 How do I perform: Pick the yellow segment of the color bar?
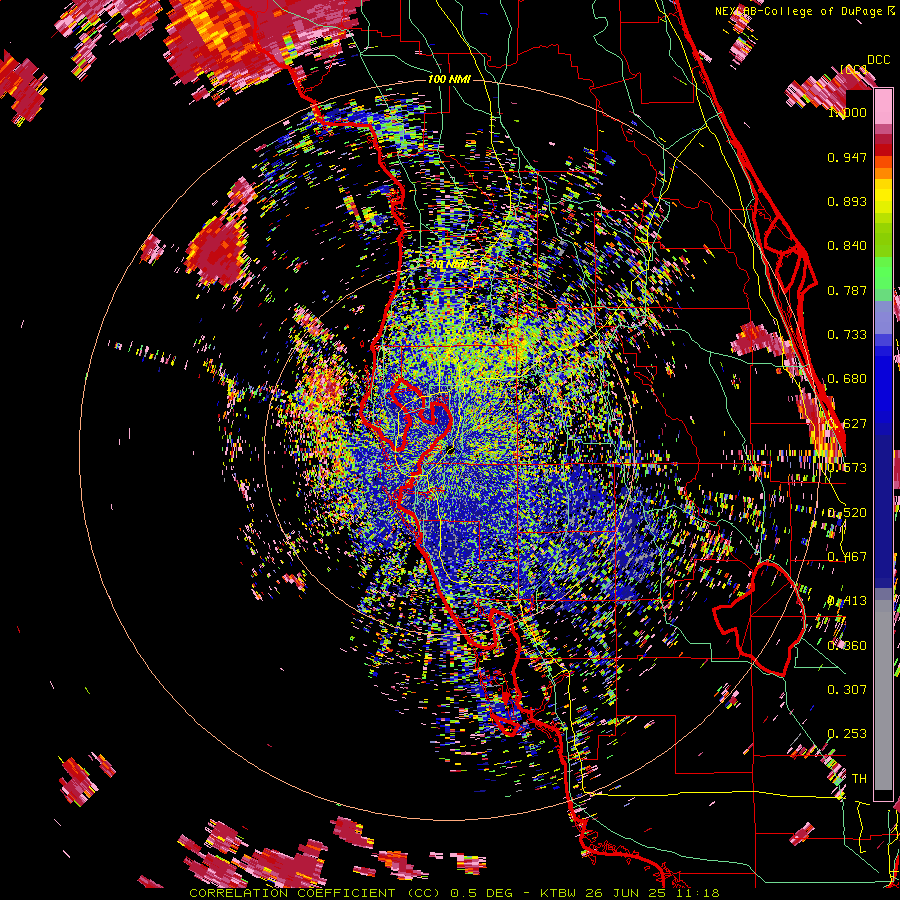click(x=883, y=196)
